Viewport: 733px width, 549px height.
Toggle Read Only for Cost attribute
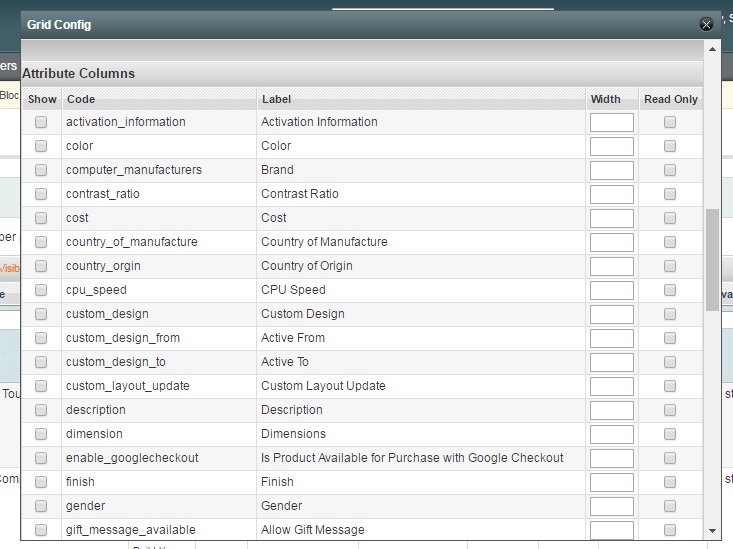(x=670, y=218)
